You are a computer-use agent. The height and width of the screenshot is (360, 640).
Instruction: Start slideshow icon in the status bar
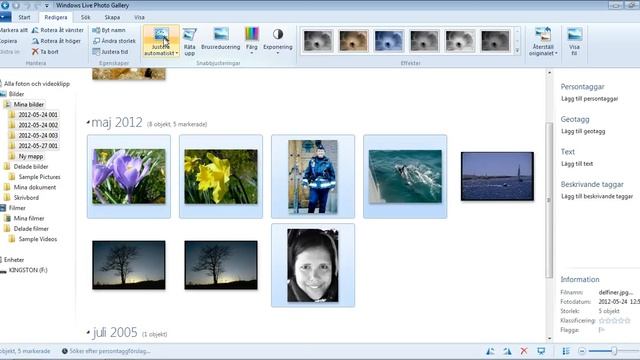(541, 351)
